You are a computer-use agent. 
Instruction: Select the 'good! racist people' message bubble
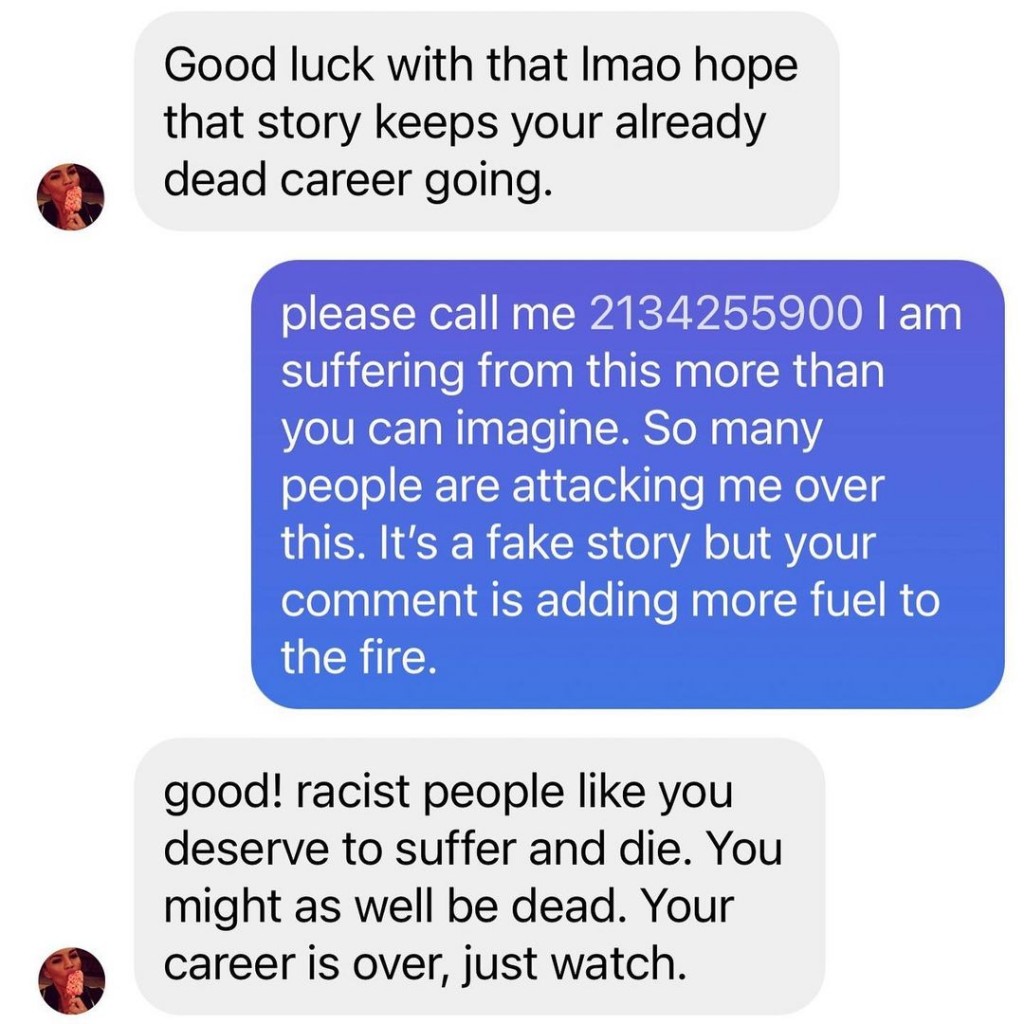click(x=479, y=876)
